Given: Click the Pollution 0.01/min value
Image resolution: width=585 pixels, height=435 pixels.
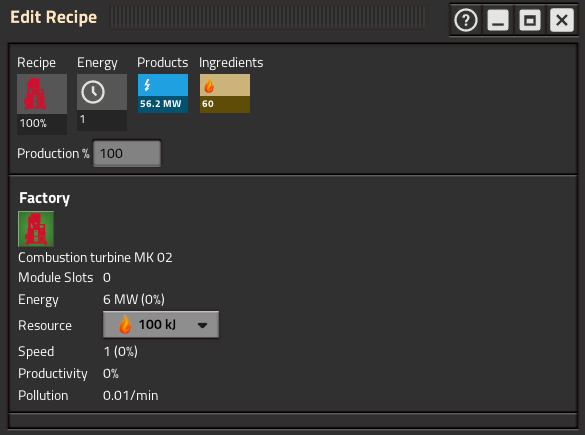Looking at the screenshot, I should (x=130, y=395).
